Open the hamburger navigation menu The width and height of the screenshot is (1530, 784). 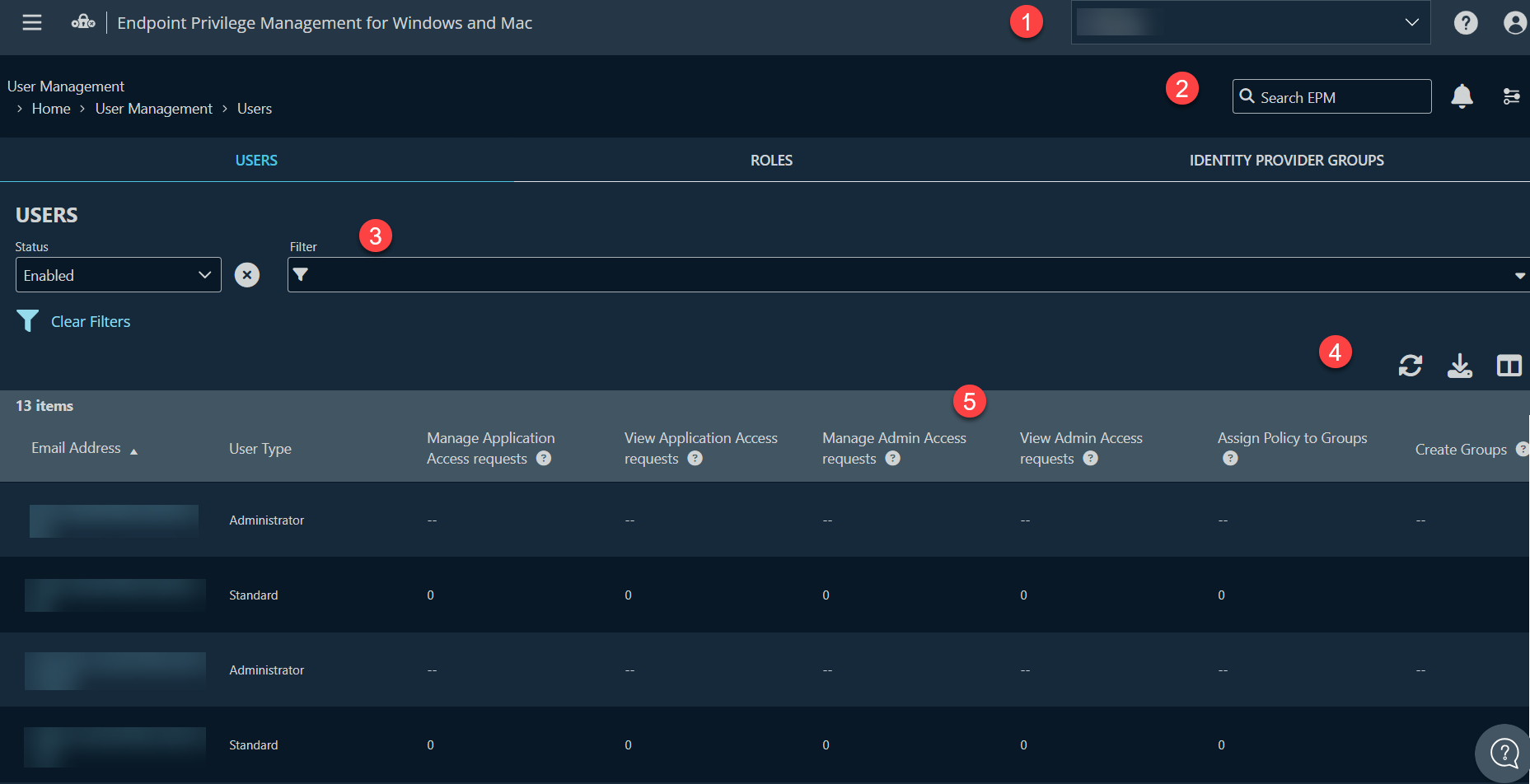coord(32,23)
